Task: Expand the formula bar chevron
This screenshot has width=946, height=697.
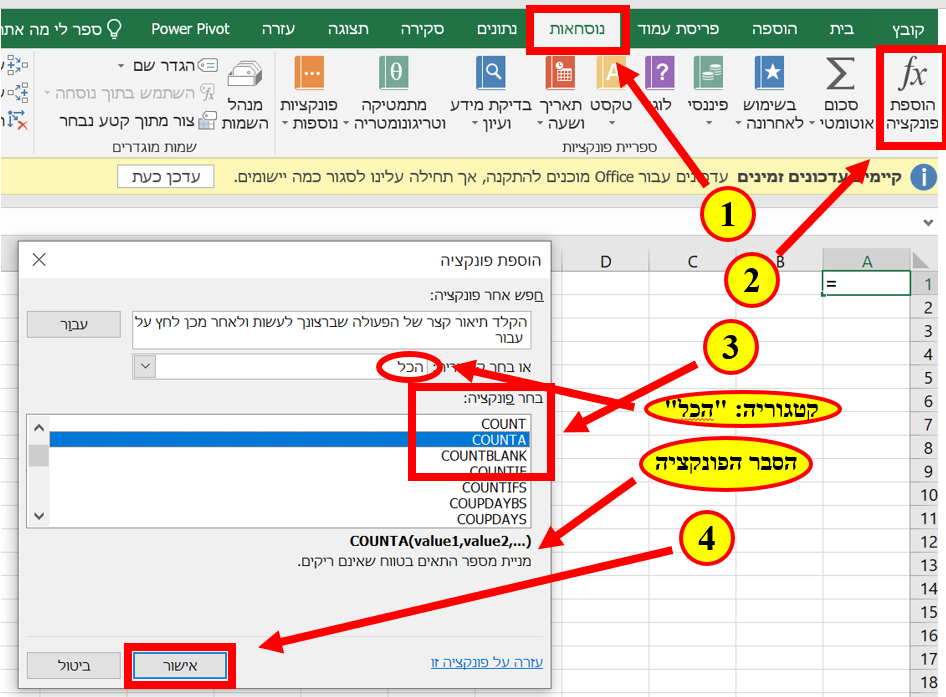Action: coord(928,223)
